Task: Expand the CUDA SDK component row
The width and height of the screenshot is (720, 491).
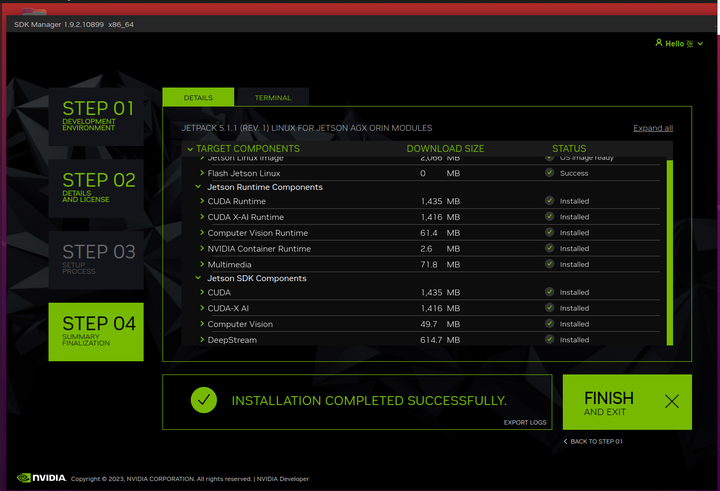Action: pos(202,292)
